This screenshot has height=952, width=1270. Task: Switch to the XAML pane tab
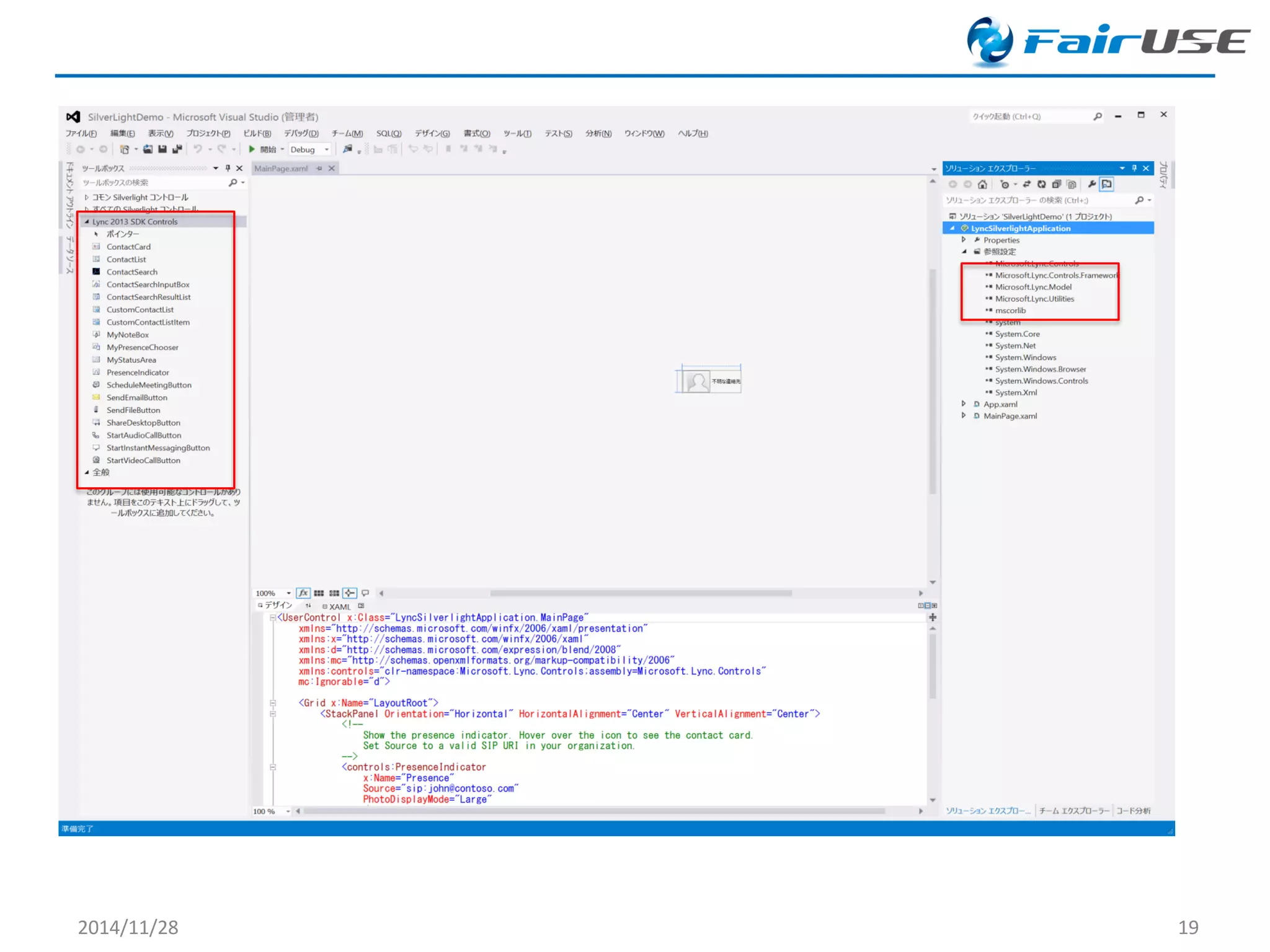339,606
